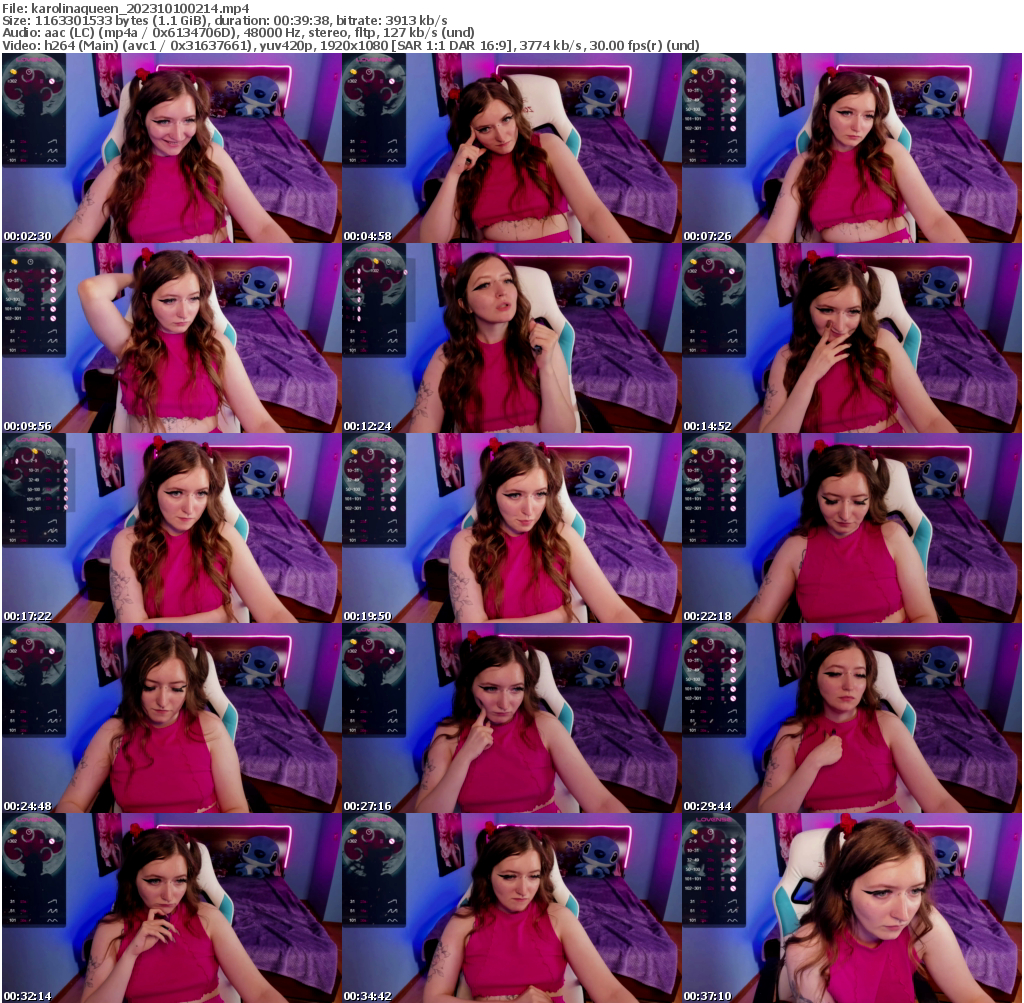The width and height of the screenshot is (1024, 1003).
Task: Click the Video codec info line
Action: click(x=350, y=45)
